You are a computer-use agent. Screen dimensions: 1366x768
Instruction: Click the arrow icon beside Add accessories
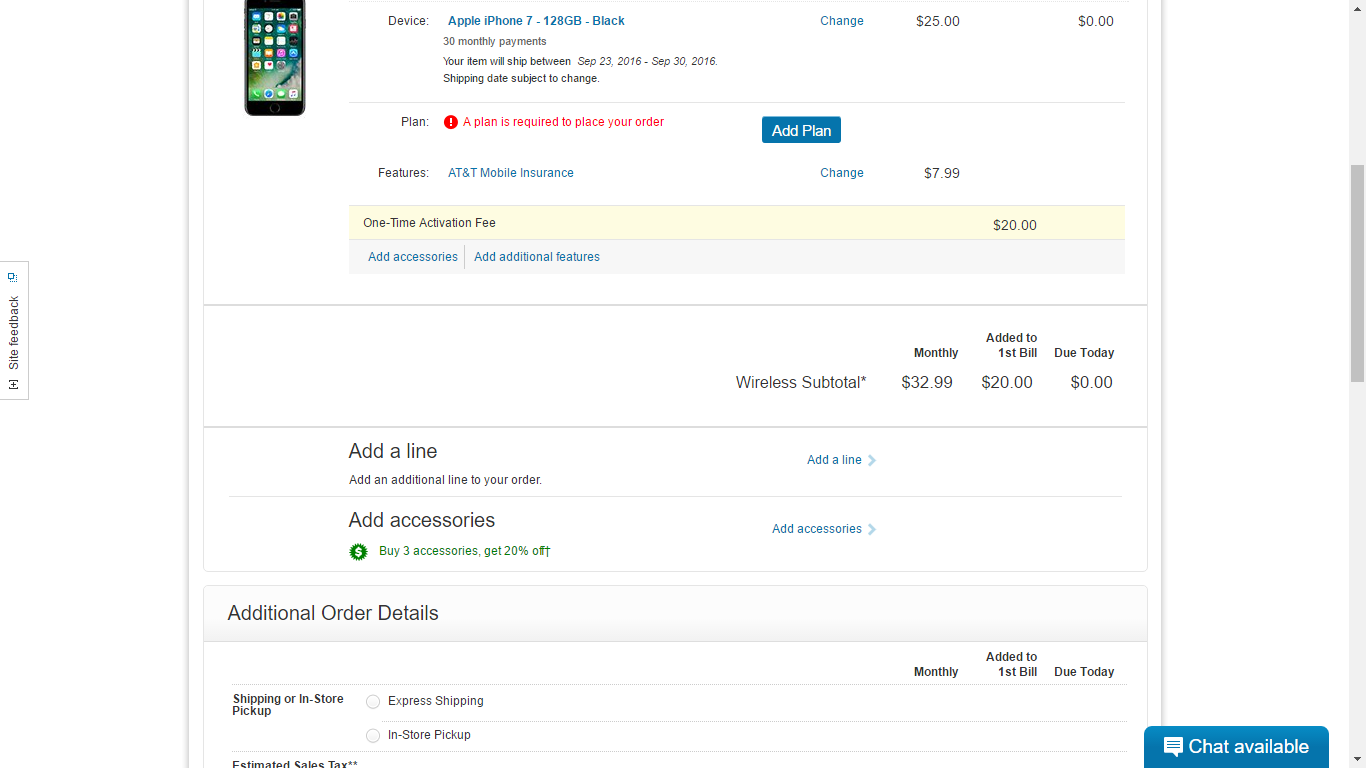pyautogui.click(x=872, y=529)
